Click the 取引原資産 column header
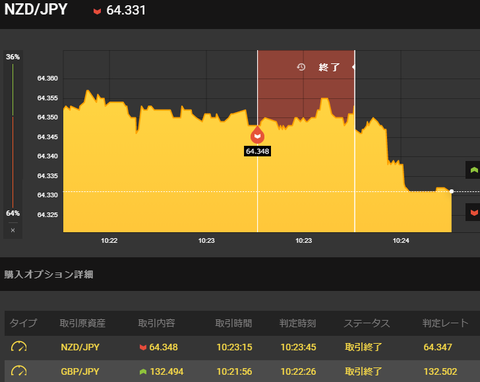This screenshot has height=382, width=480. [82, 323]
